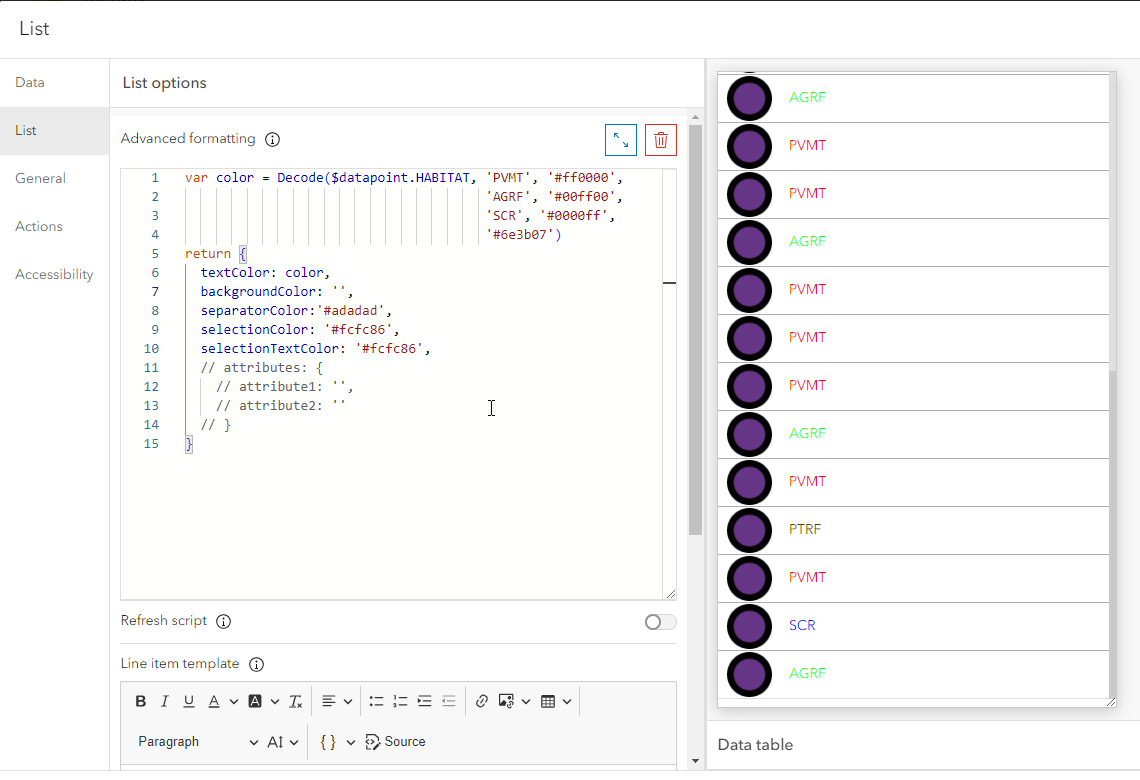This screenshot has width=1140, height=780.
Task: Expand the script editor to fullscreen
Action: tap(621, 140)
